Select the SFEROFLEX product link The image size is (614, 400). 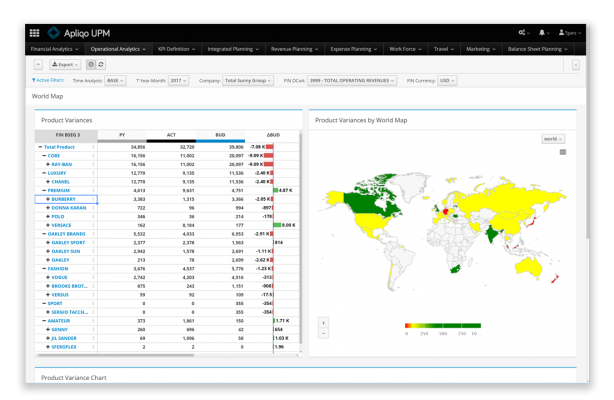click(x=64, y=347)
